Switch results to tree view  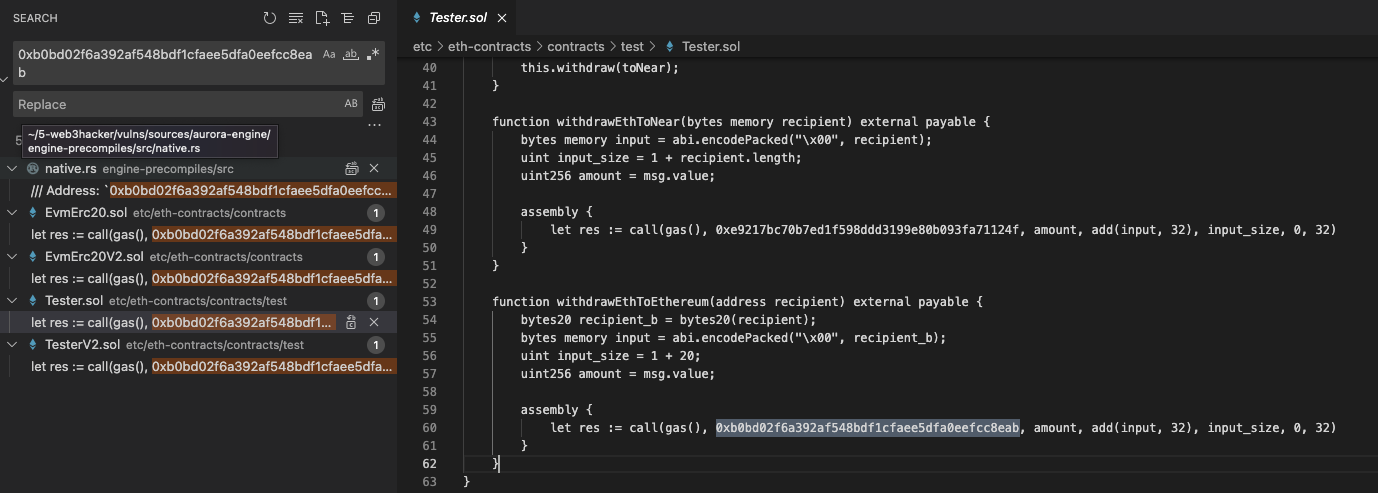(x=348, y=18)
